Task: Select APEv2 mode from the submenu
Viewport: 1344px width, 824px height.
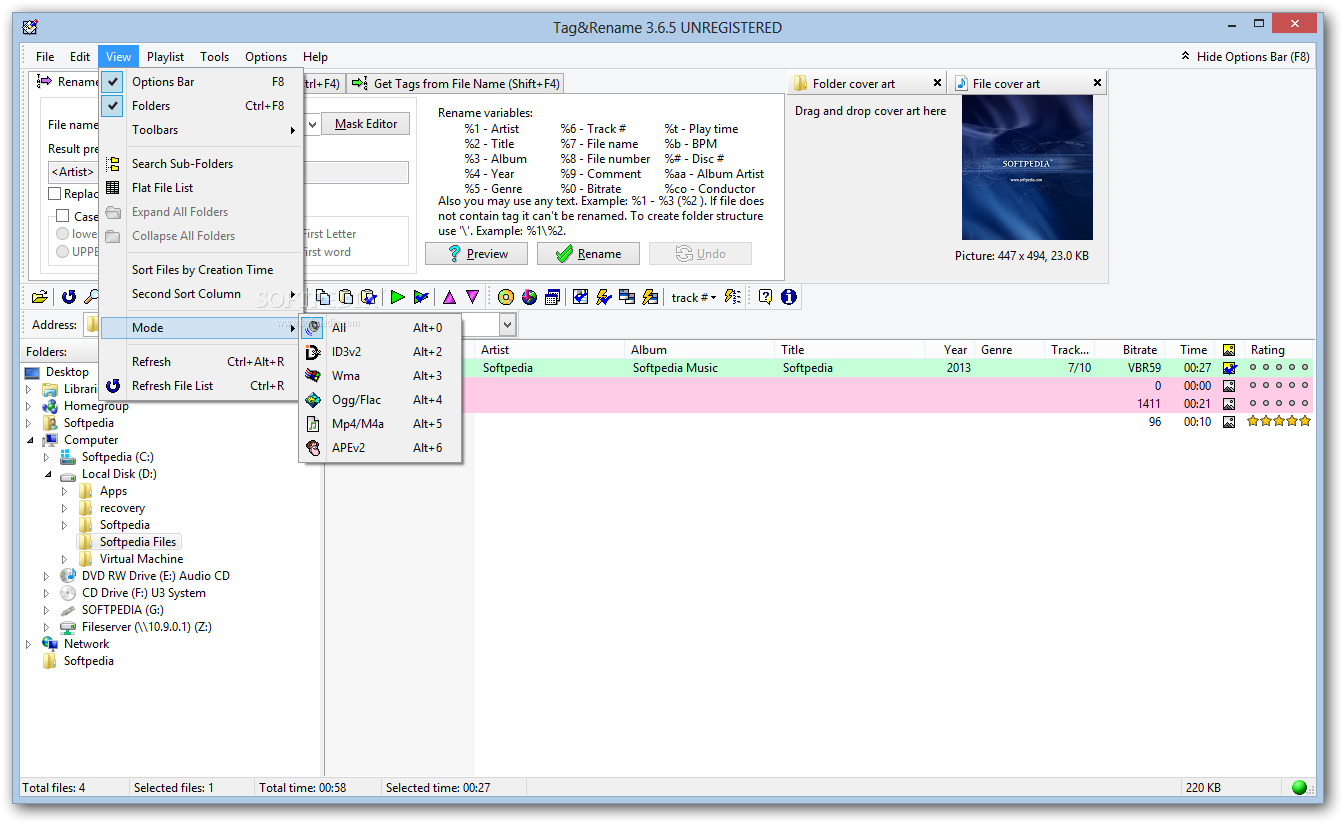Action: tap(380, 448)
